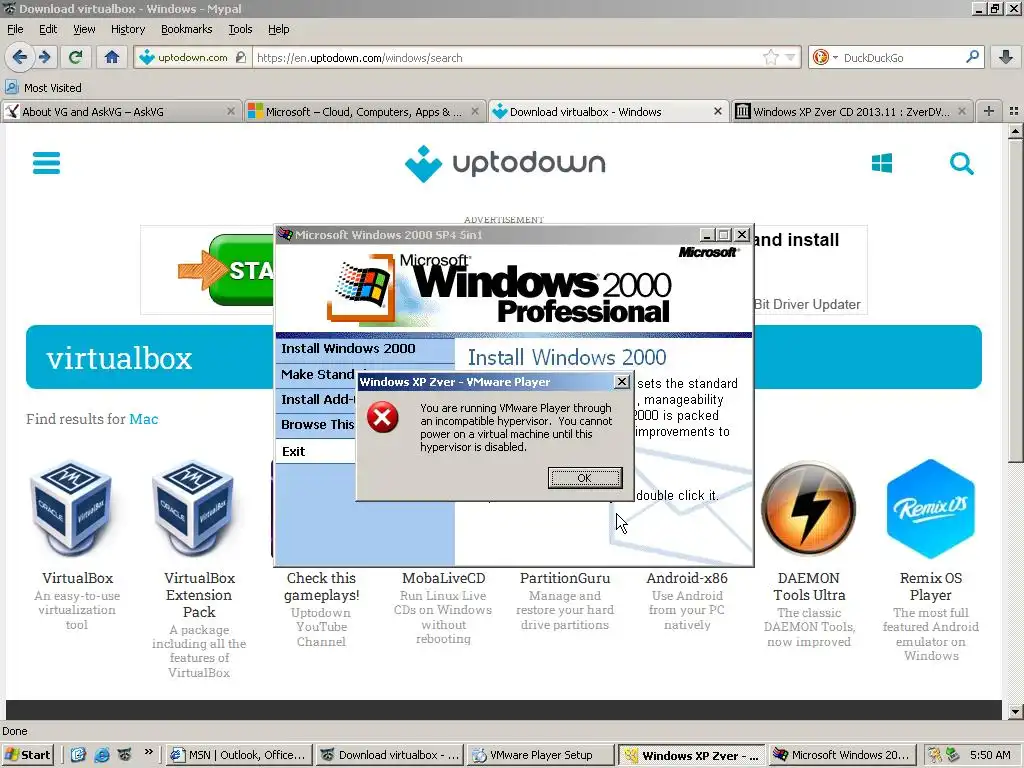Open the downloads arrow button
This screenshot has width=1024, height=768.
(1006, 57)
